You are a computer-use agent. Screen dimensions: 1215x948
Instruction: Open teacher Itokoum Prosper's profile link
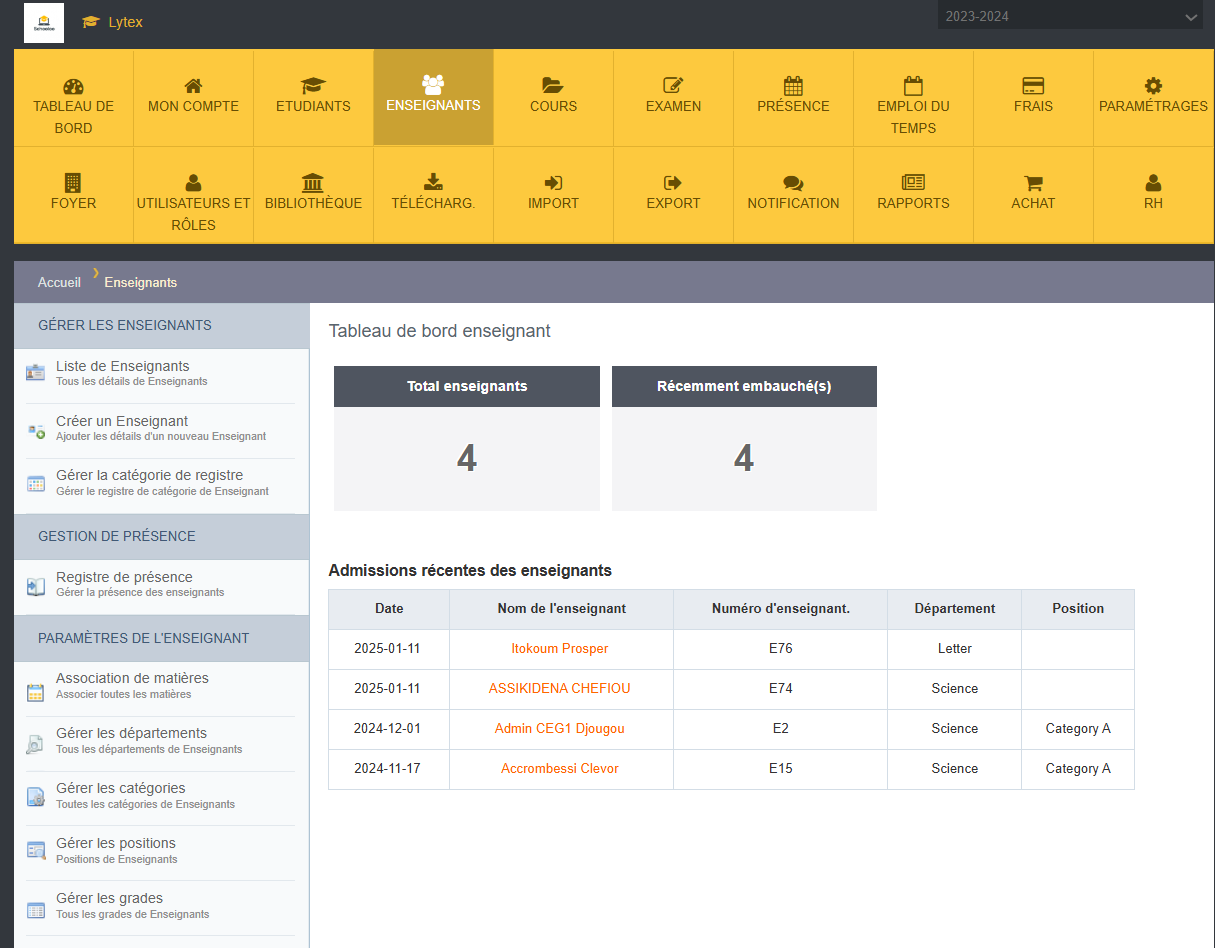click(560, 649)
